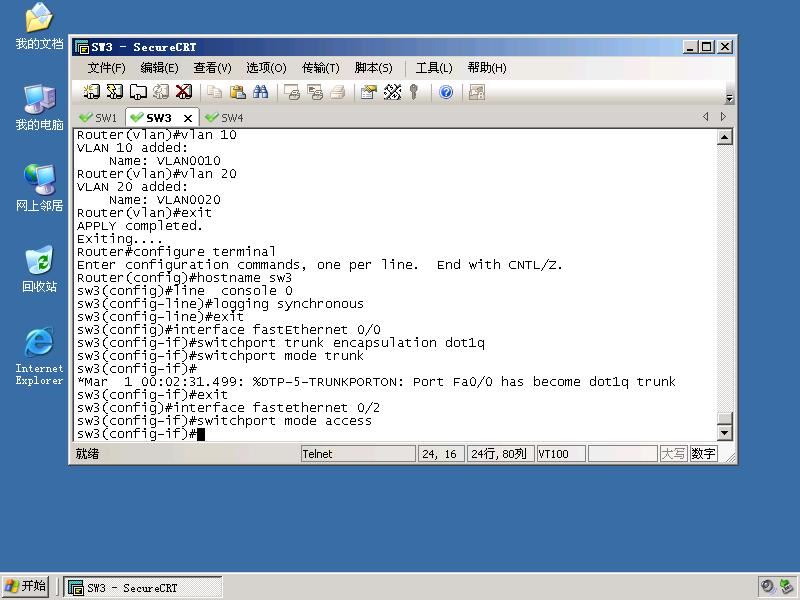This screenshot has width=800, height=600.
Task: Click the '24, 16' cursor position status
Action: pos(441,454)
